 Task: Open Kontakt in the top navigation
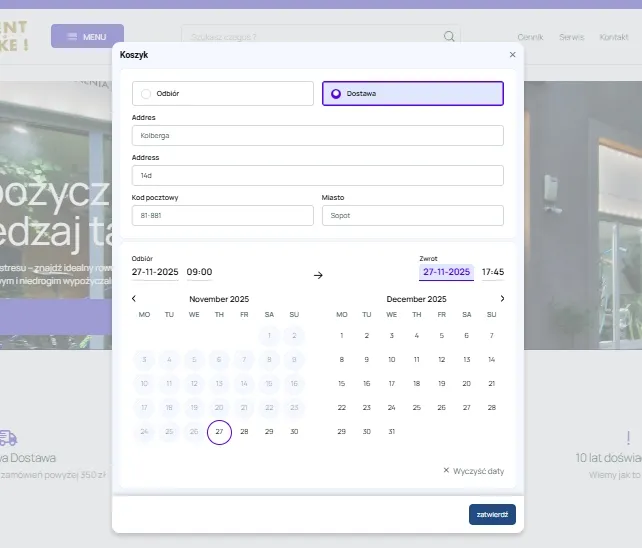pyautogui.click(x=613, y=37)
